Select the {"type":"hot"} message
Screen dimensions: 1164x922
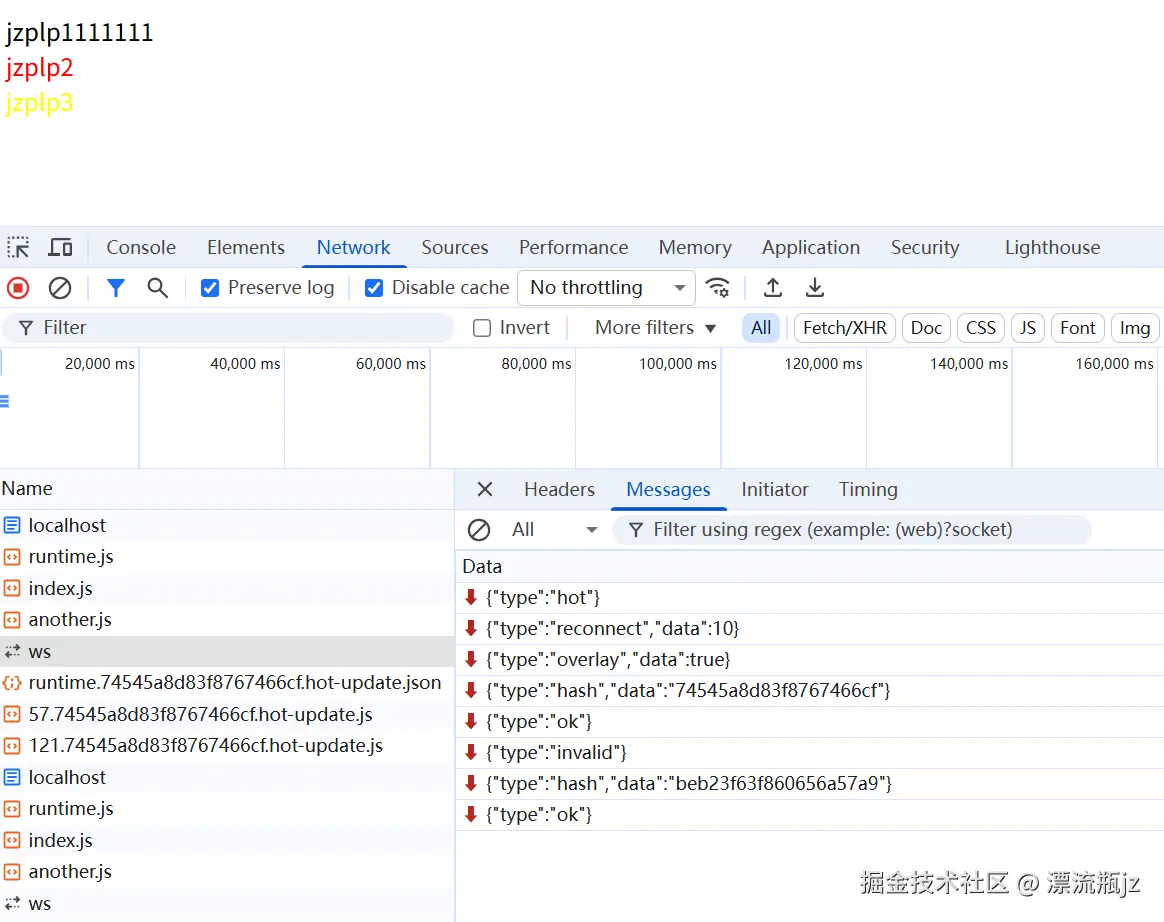[x=810, y=598]
